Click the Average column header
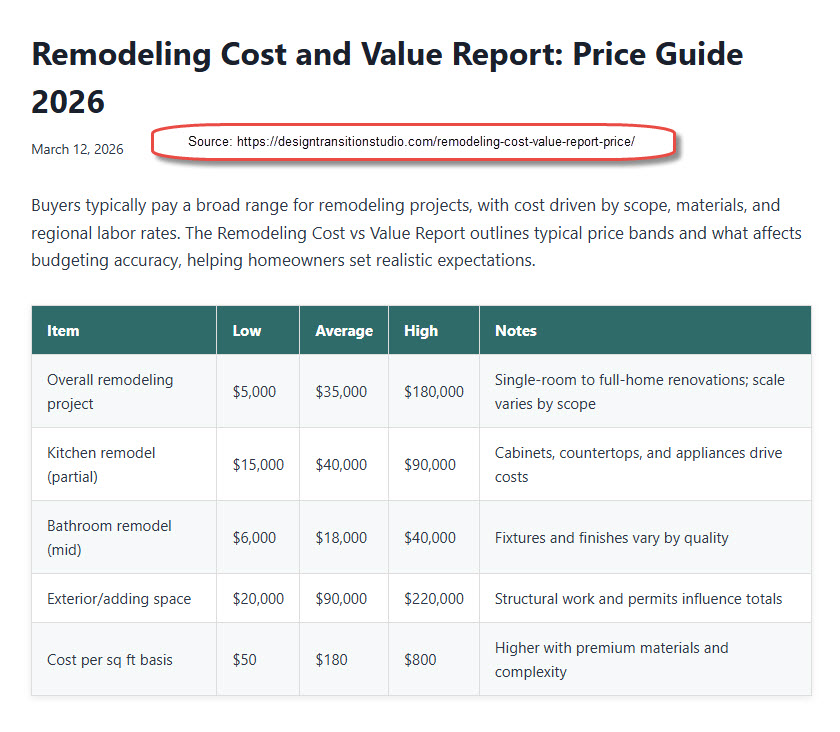 [x=344, y=330]
